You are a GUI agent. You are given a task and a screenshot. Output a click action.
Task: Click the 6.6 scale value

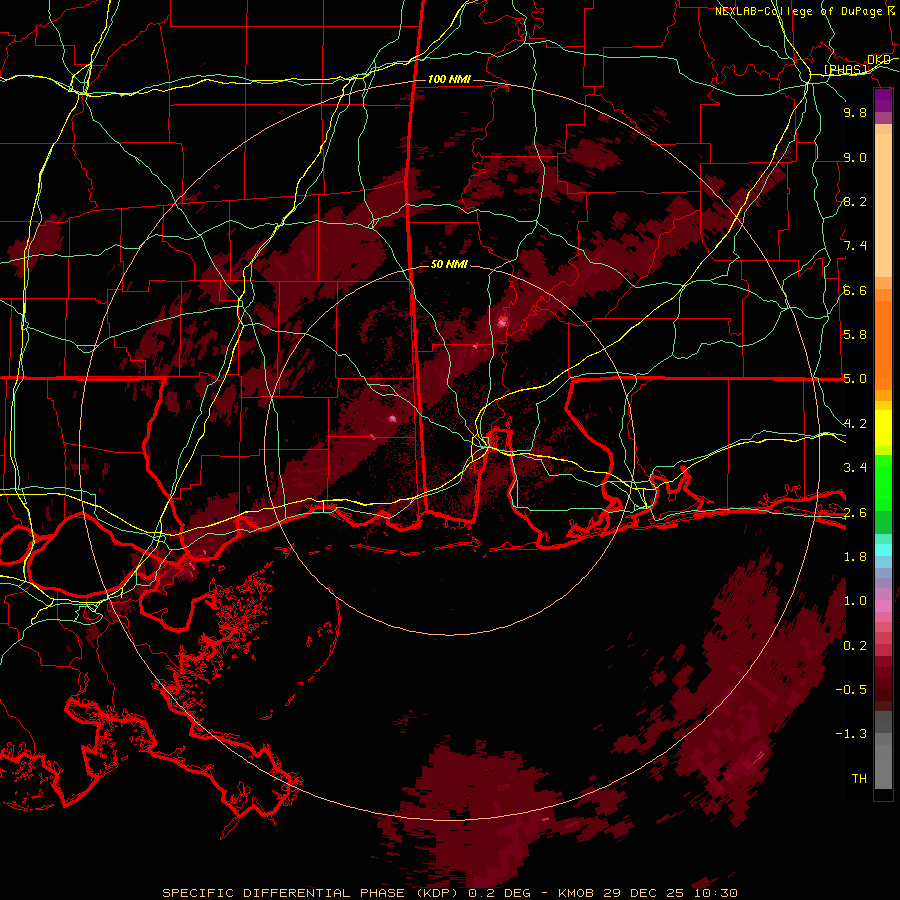tap(855, 291)
